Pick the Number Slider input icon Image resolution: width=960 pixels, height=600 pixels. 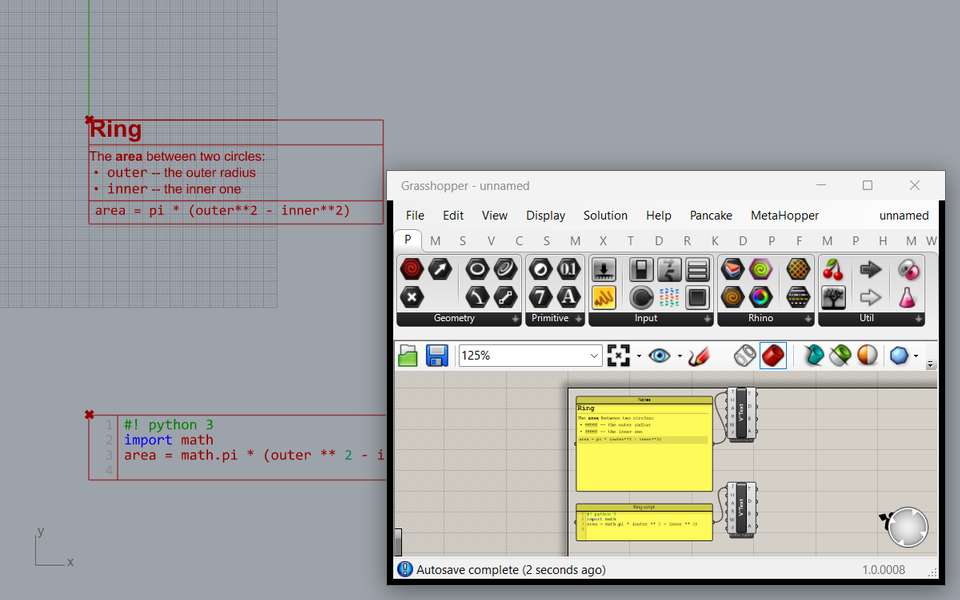(604, 269)
